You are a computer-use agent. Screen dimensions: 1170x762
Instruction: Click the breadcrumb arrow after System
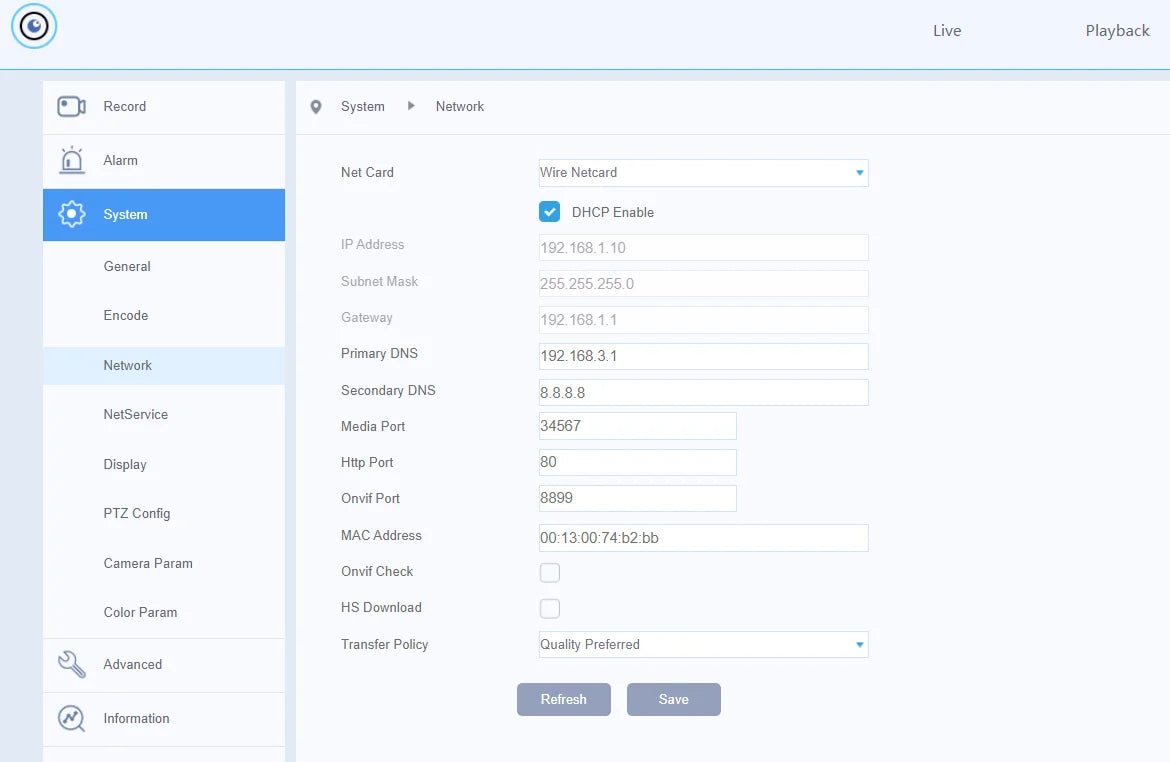click(411, 106)
